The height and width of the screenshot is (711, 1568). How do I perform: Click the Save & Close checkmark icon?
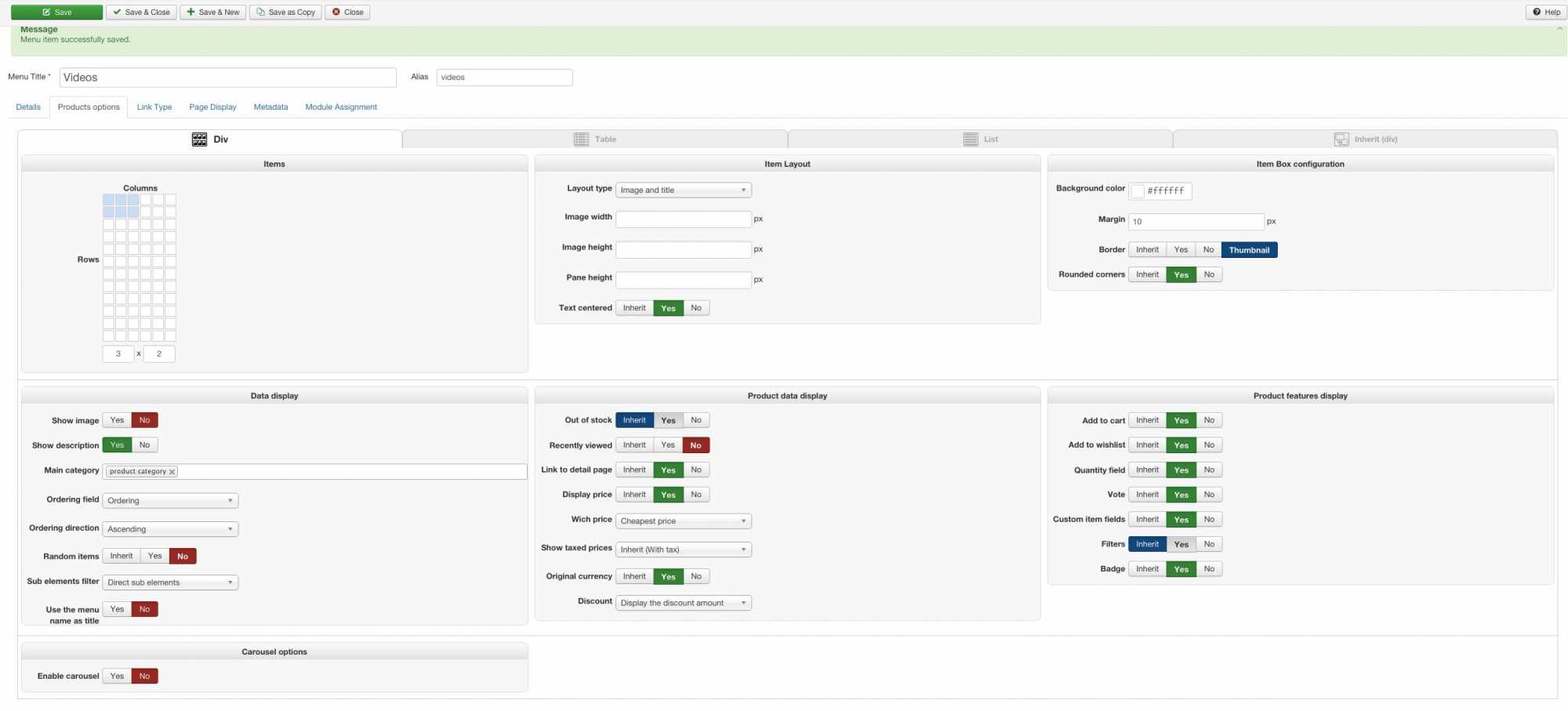tap(117, 13)
